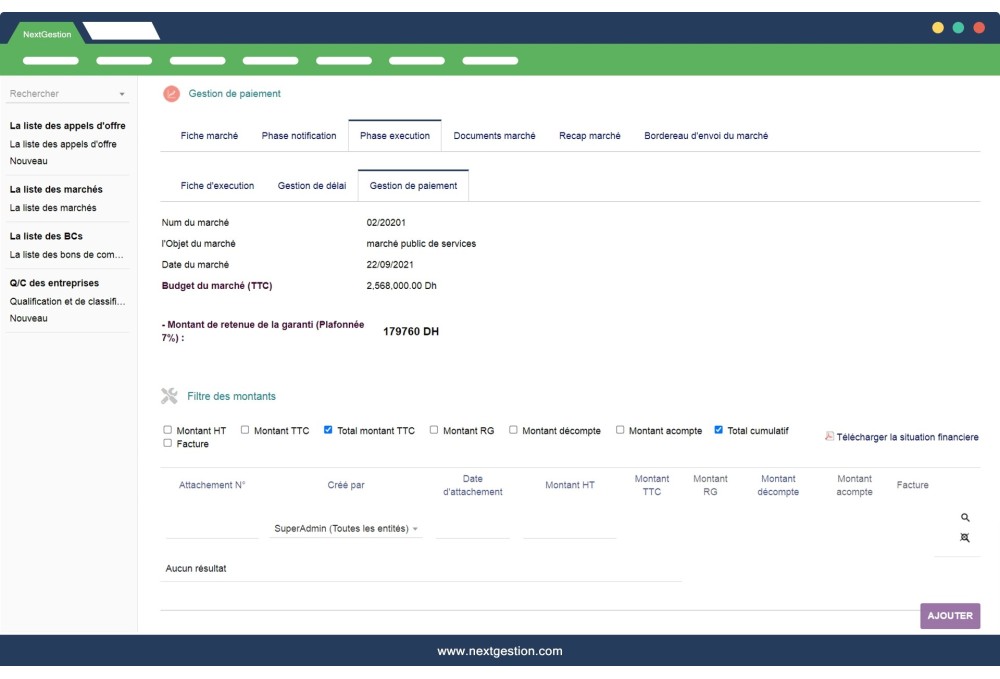The height and width of the screenshot is (679, 1000).
Task: Select the Documents marché tab
Action: click(494, 136)
